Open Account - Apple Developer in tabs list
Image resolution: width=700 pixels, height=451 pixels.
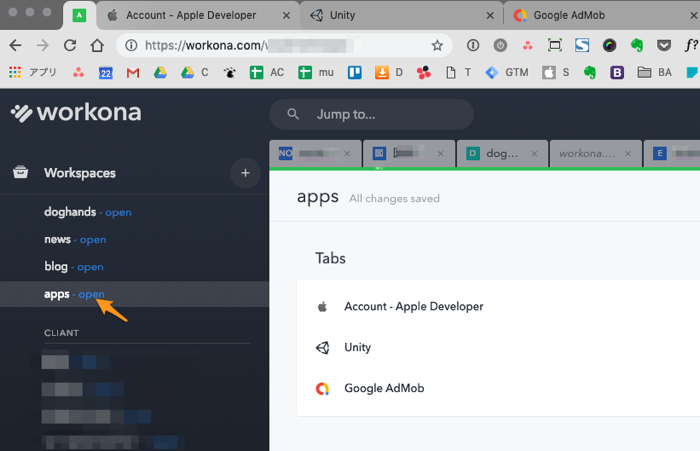[x=414, y=306]
